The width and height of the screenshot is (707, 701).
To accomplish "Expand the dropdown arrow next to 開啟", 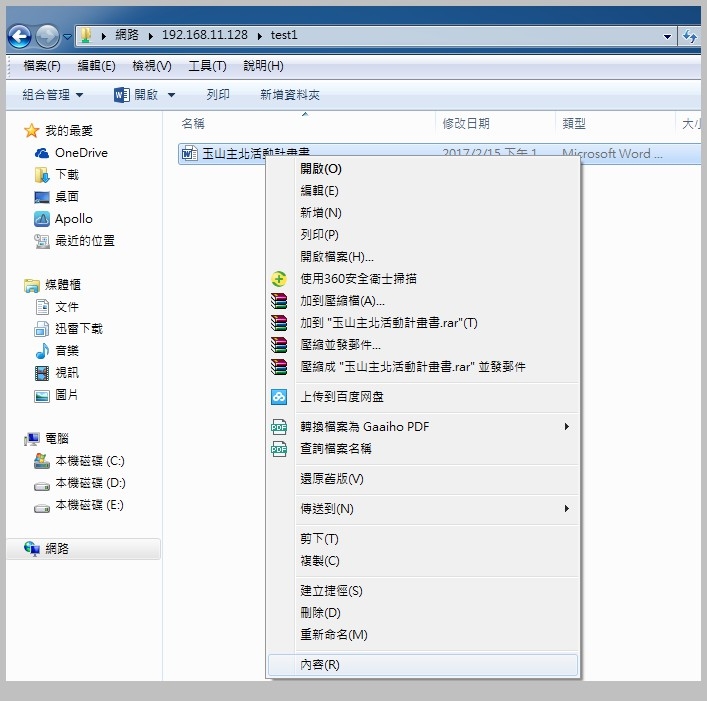I will point(171,95).
